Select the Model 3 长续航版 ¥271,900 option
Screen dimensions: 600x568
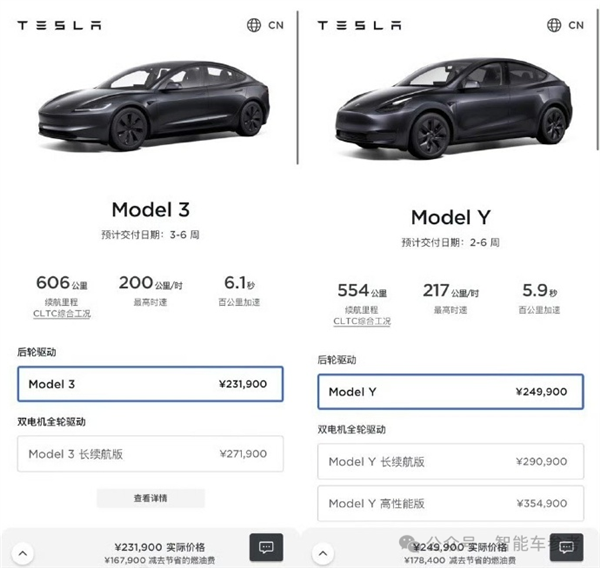150,454
